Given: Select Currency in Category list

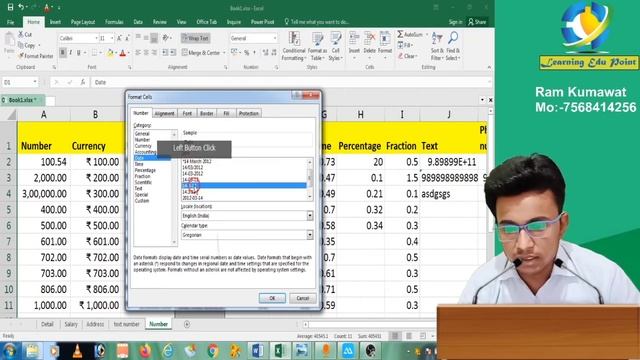Looking at the screenshot, I should point(143,146).
